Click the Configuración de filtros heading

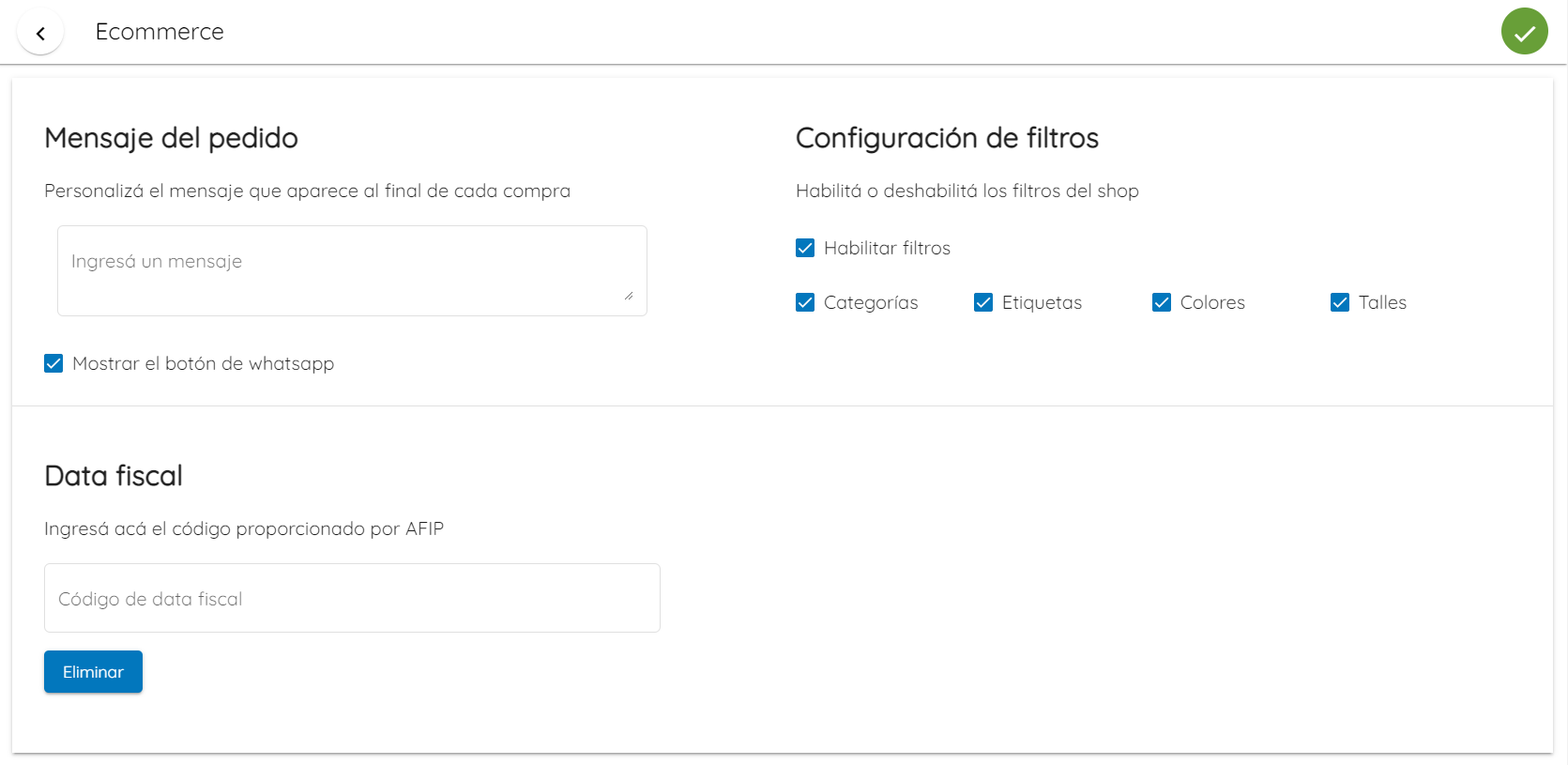pos(947,138)
